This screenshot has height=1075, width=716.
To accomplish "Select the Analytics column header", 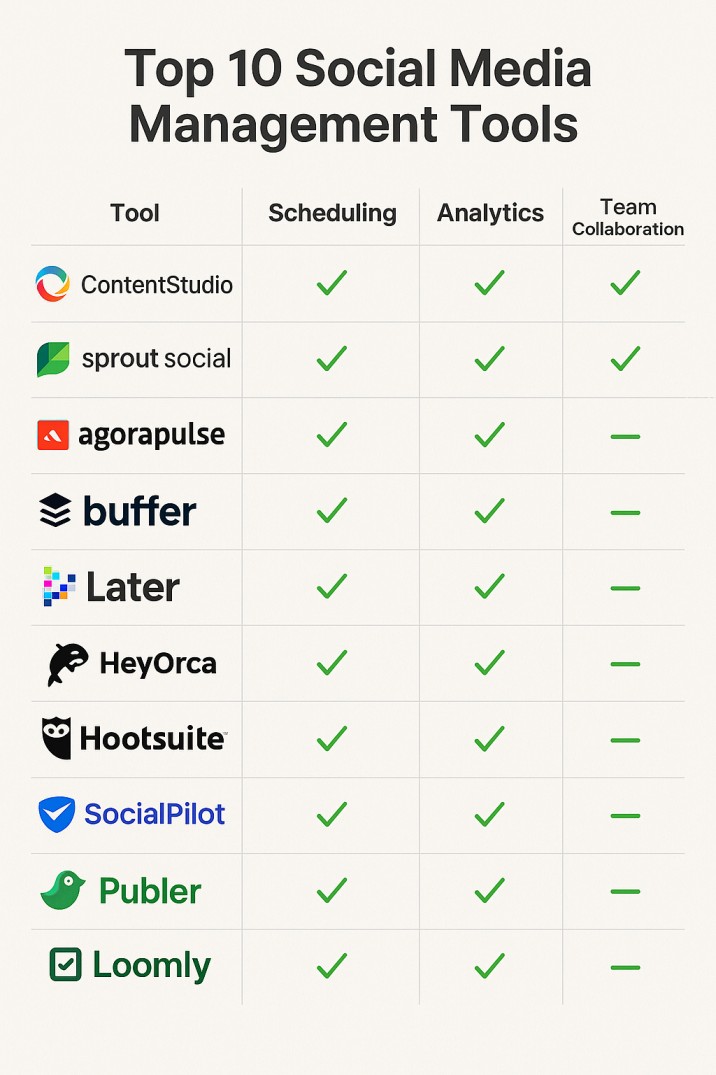I will pyautogui.click(x=490, y=213).
